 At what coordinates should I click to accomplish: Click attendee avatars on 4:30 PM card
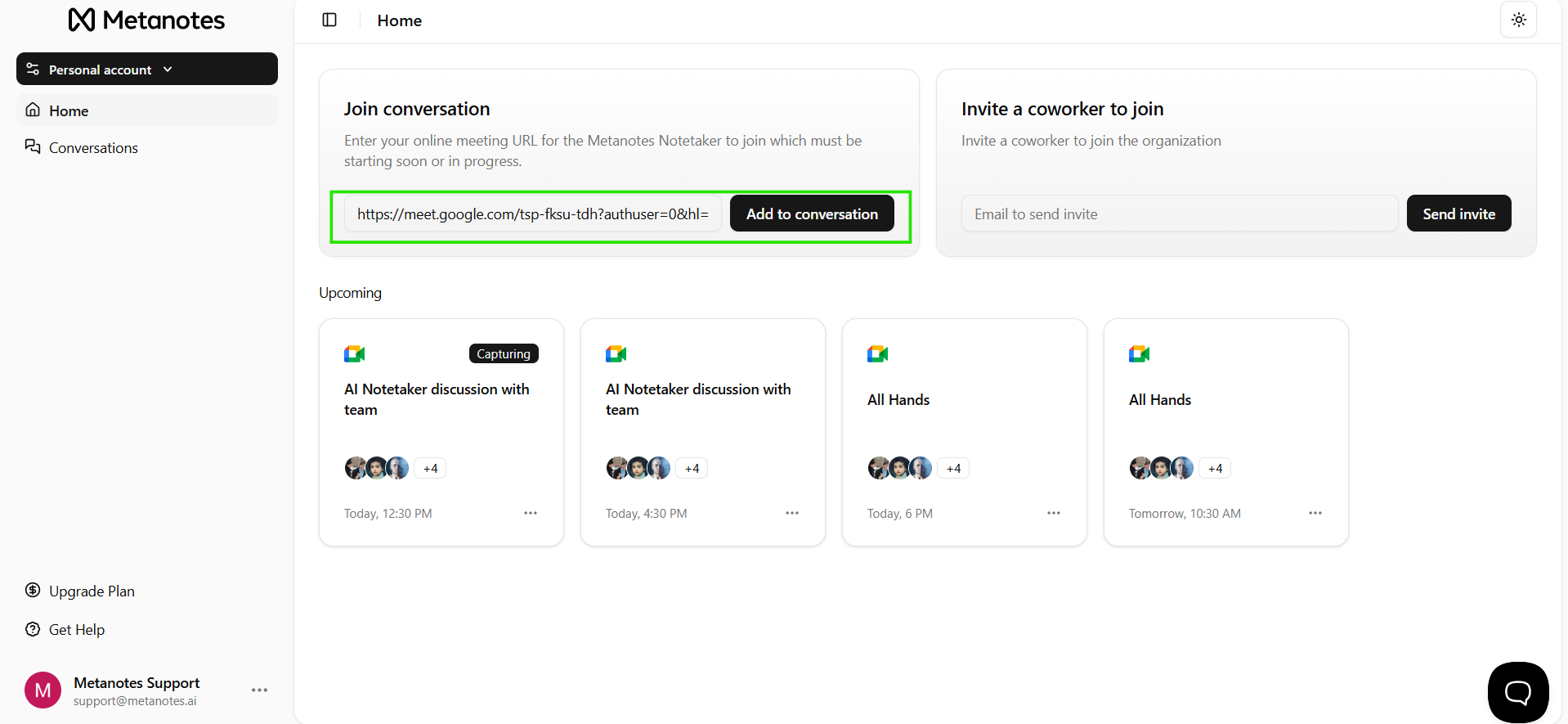pos(638,468)
